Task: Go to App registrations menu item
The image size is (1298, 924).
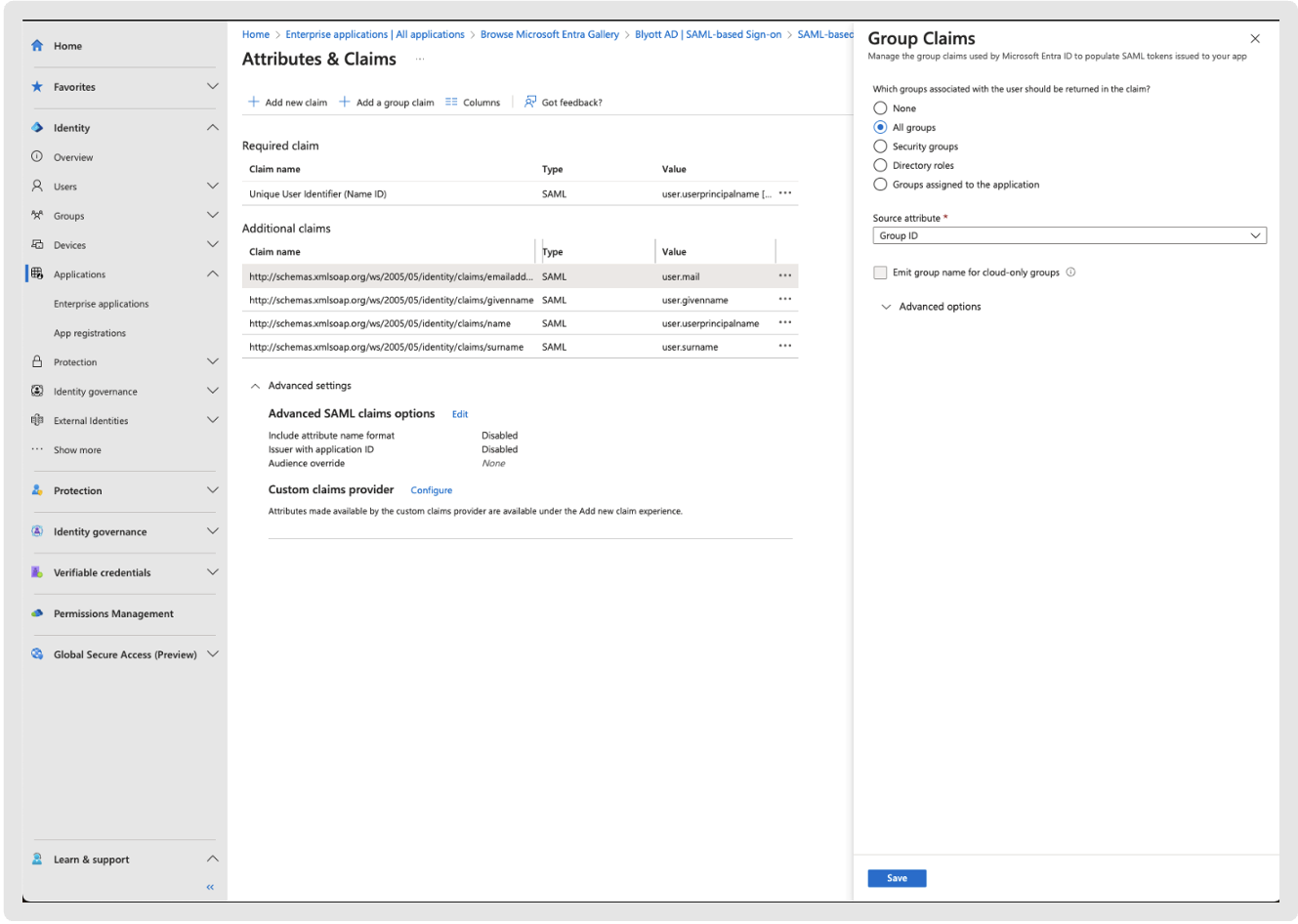Action: tap(90, 333)
